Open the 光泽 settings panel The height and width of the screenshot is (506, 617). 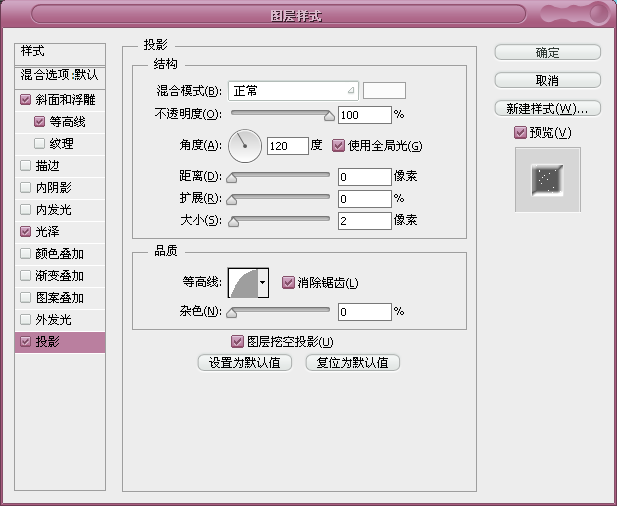point(48,232)
